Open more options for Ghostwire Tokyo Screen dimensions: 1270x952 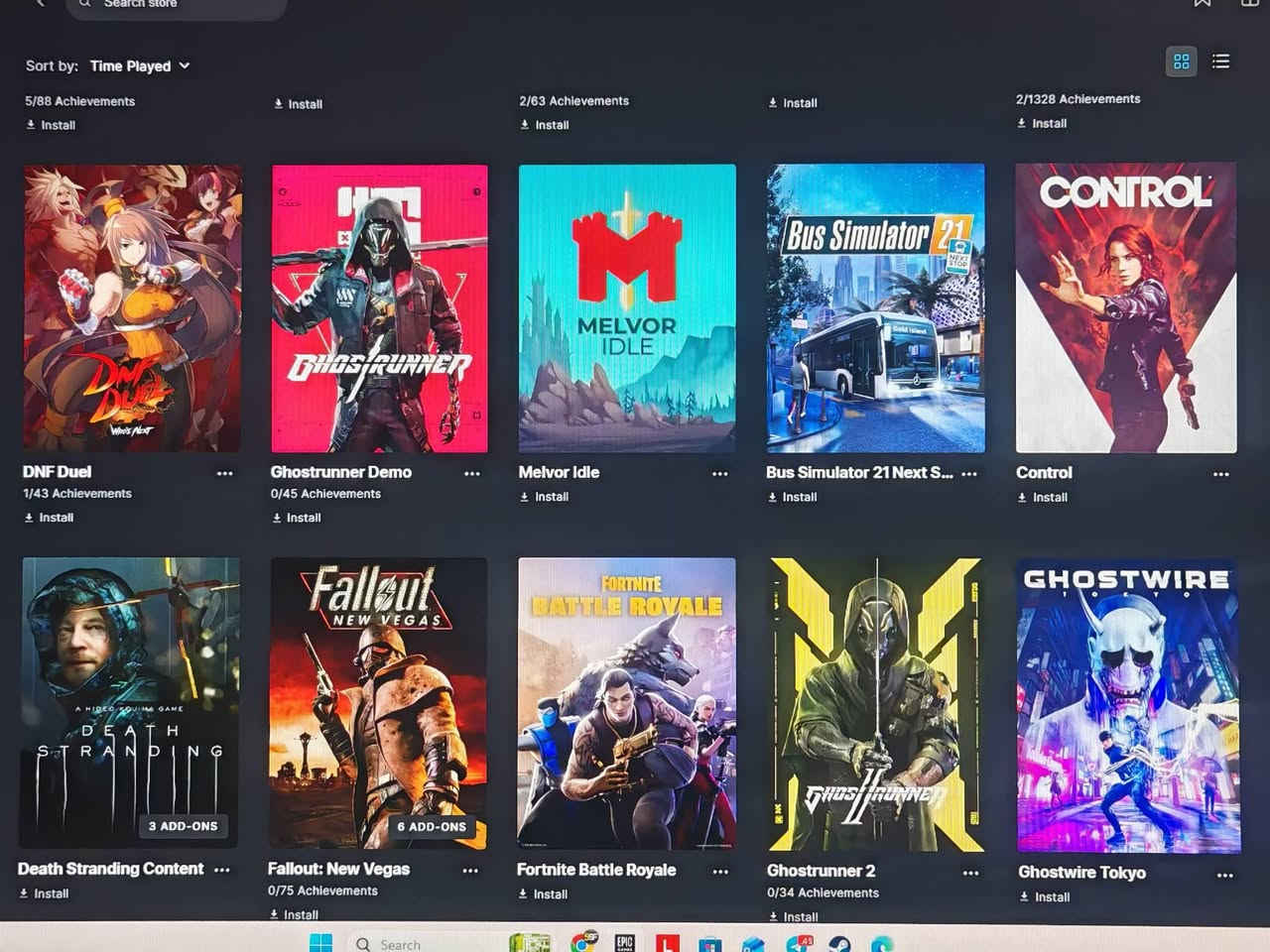[1225, 876]
